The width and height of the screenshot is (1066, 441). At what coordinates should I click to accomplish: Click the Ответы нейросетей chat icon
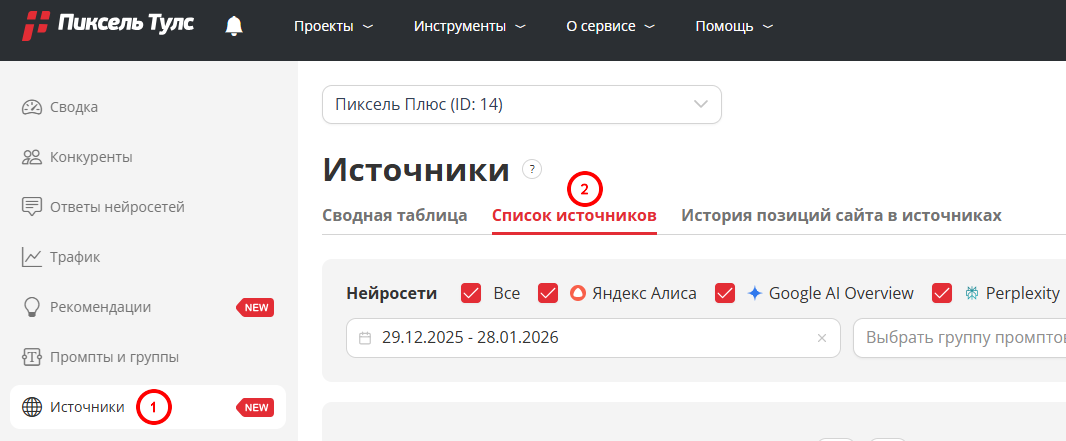pyautogui.click(x=32, y=207)
